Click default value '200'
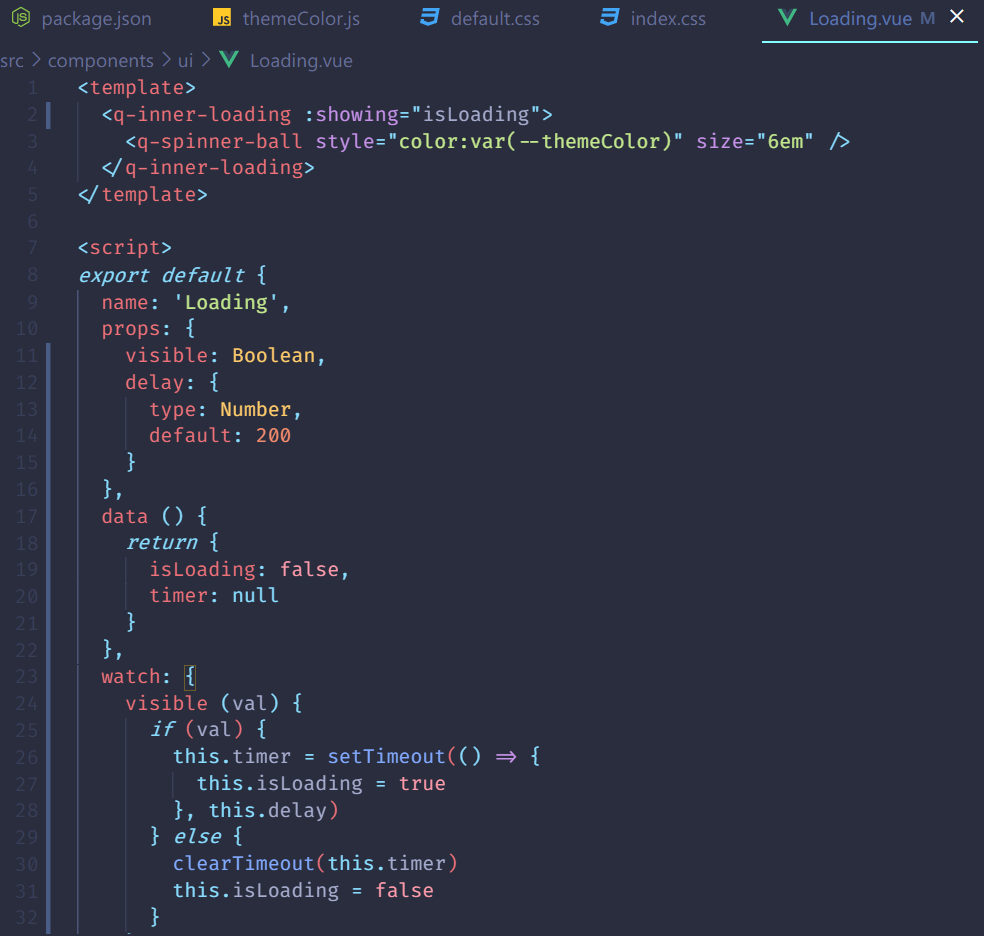This screenshot has height=936, width=984. tap(274, 435)
